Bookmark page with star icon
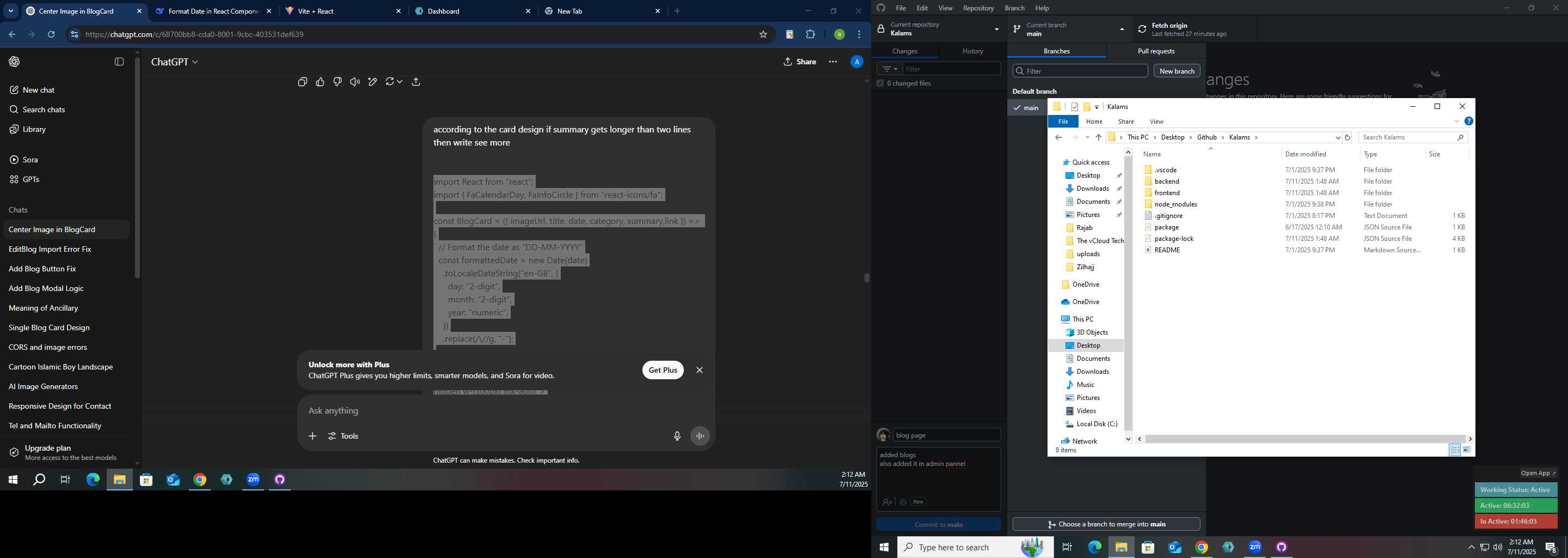Viewport: 1568px width, 558px height. point(763,35)
